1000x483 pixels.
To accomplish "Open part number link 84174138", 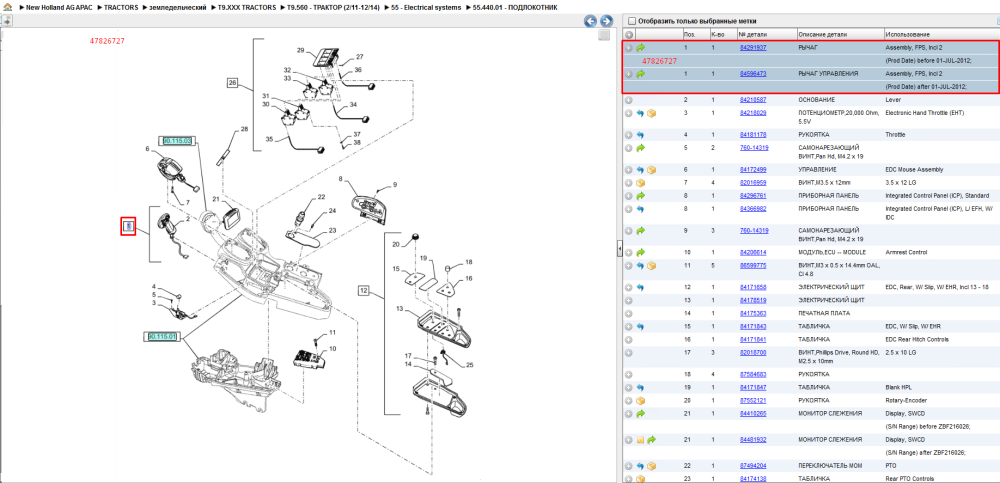I will tap(753, 479).
